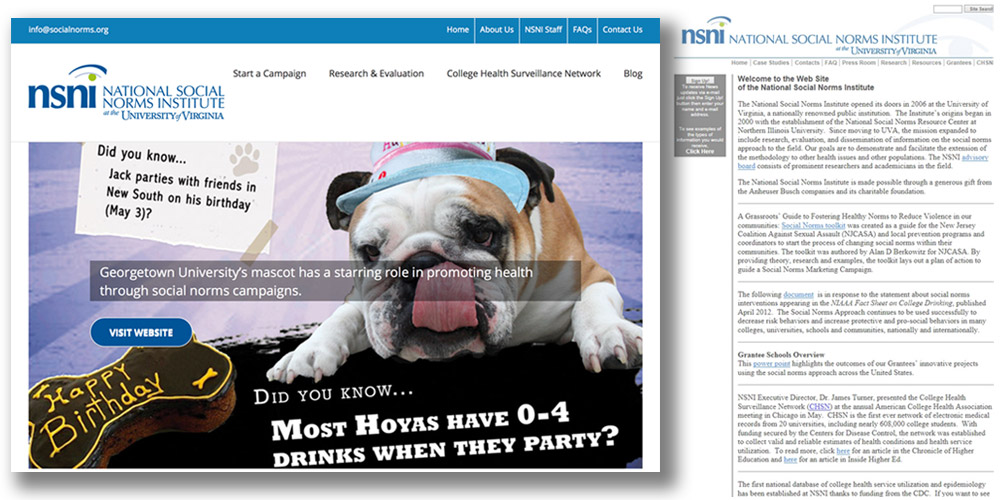The height and width of the screenshot is (500, 1000).
Task: Click the 'Grantee Schools Overview' heading
Action: [781, 355]
